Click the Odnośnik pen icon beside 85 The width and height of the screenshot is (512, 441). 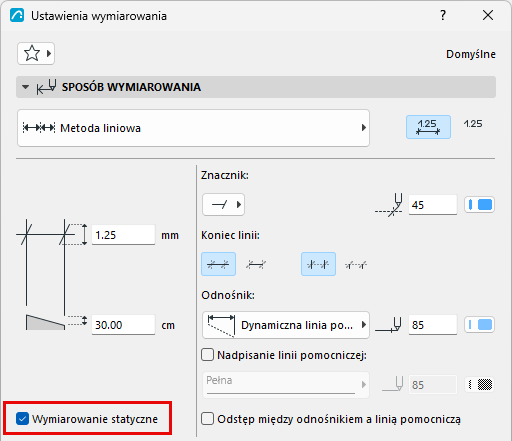[x=389, y=325]
